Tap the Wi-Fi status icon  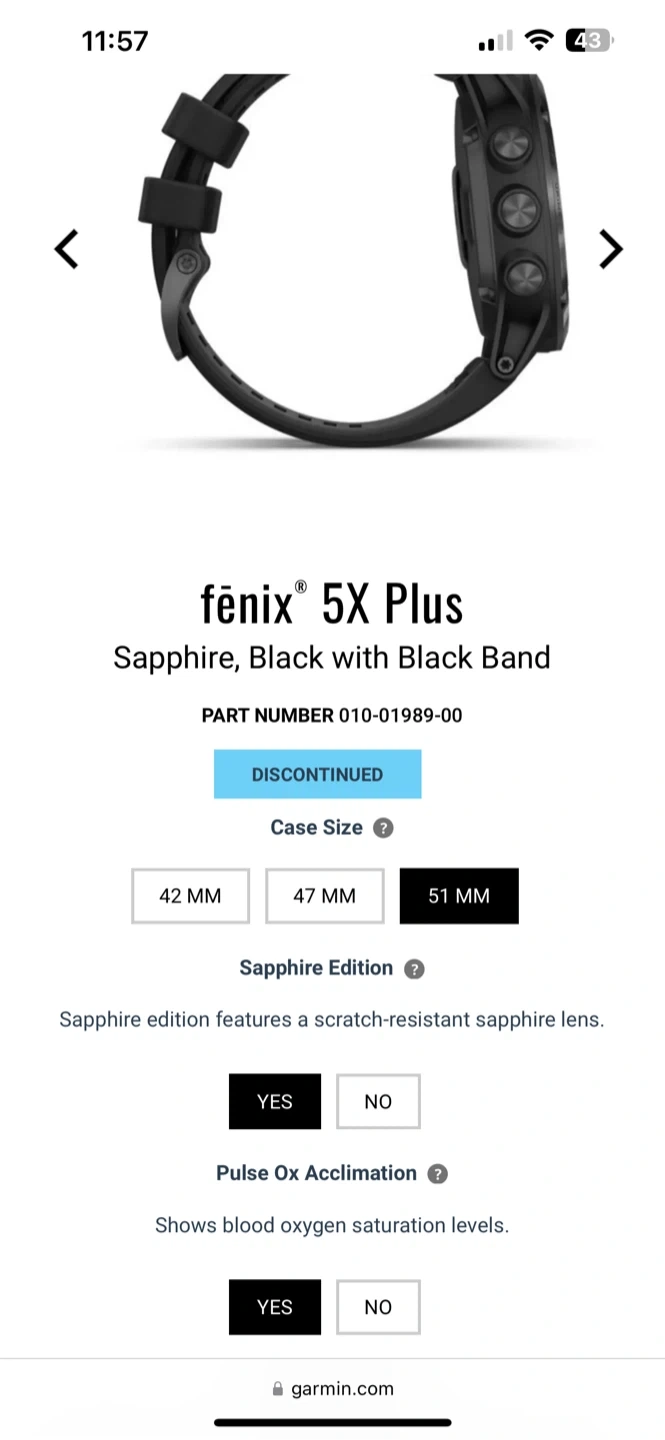[x=539, y=41]
